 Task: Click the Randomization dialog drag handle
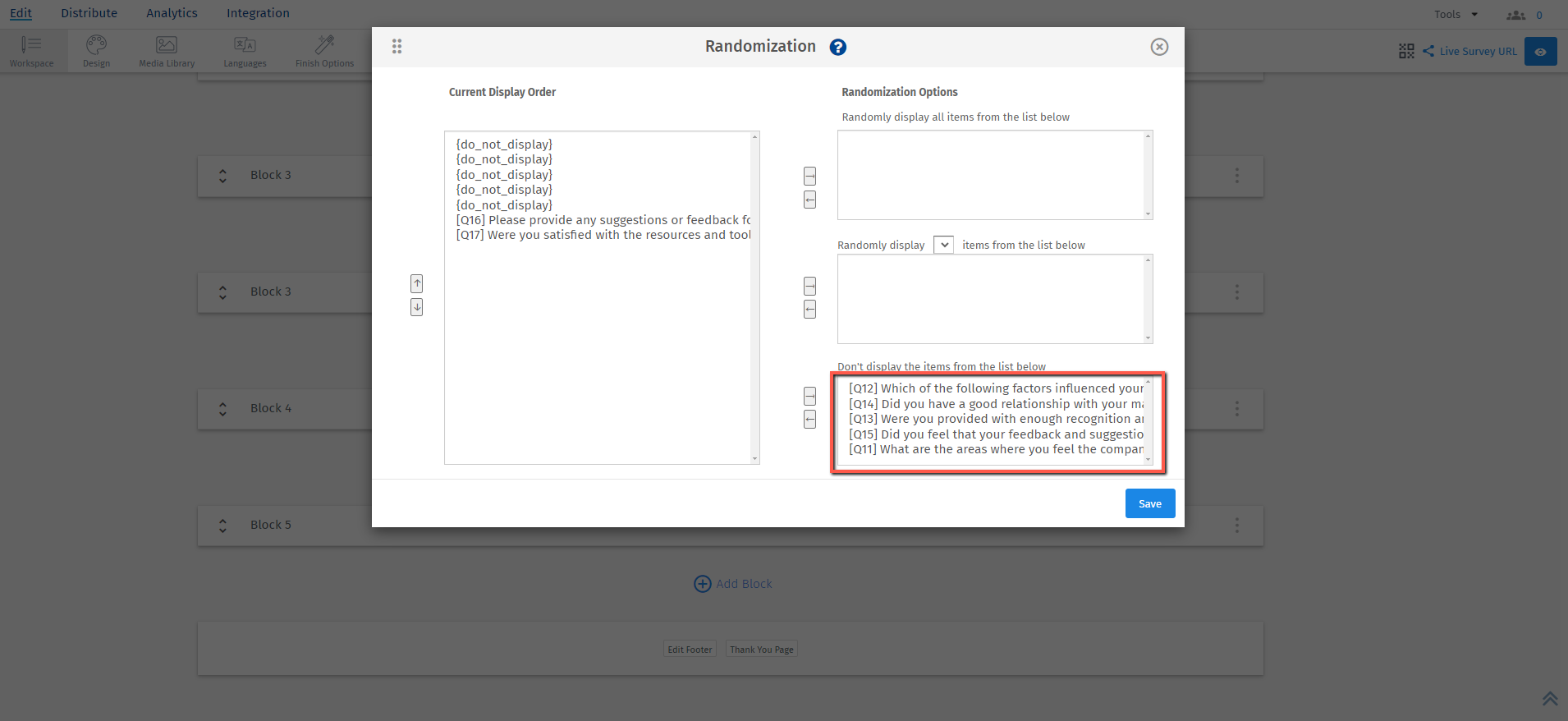tap(397, 47)
